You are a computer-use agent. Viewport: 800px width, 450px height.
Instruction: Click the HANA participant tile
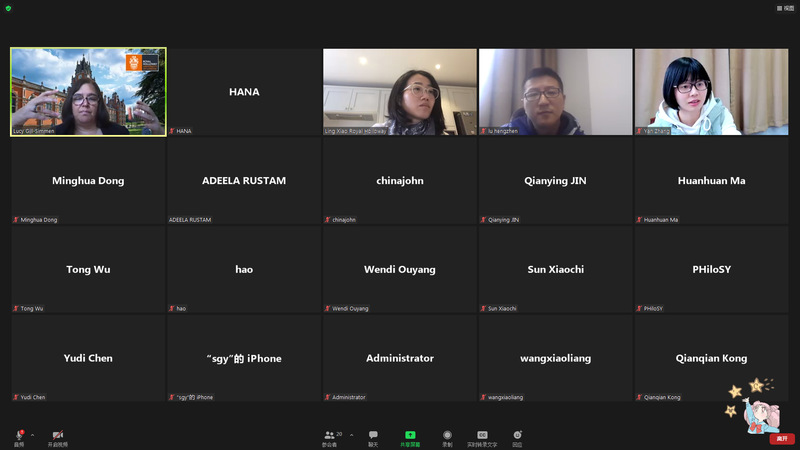tap(244, 92)
